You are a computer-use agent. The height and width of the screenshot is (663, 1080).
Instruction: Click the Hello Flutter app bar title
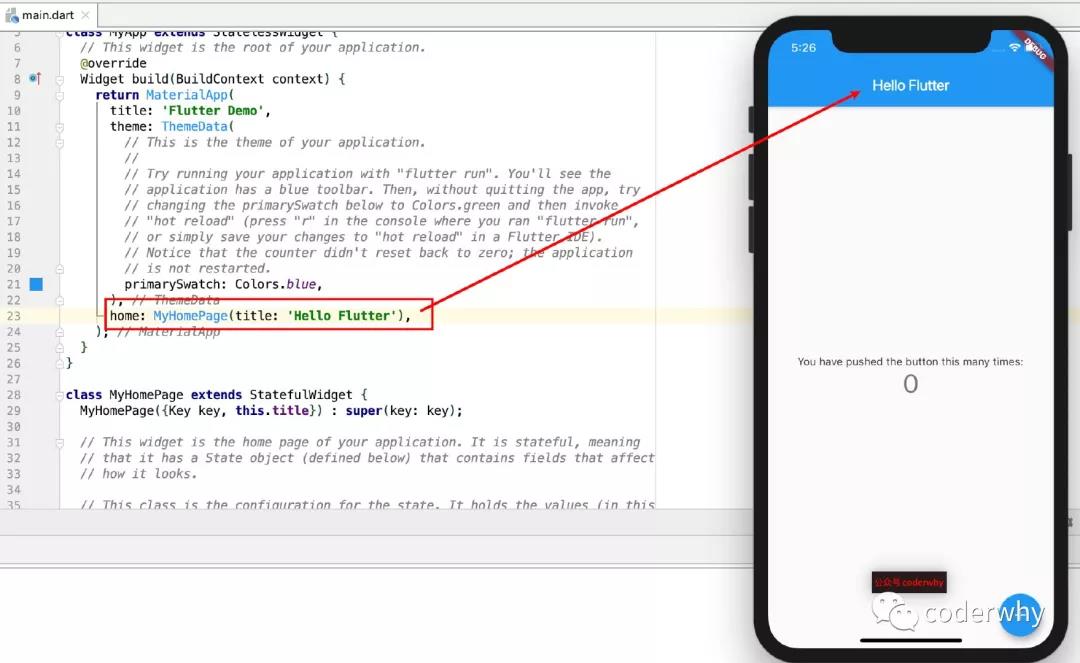(x=911, y=85)
